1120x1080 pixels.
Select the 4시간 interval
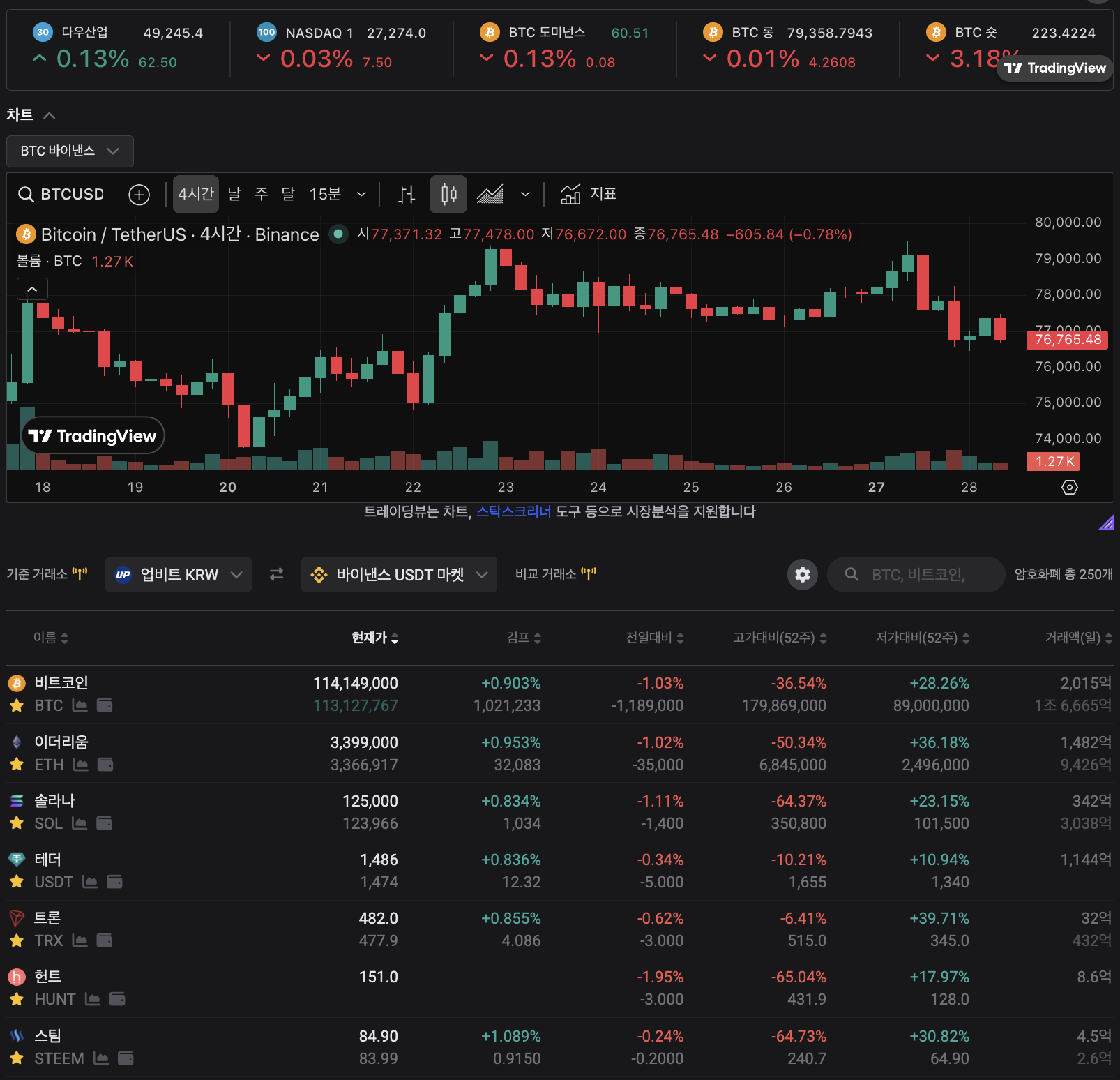click(x=196, y=194)
